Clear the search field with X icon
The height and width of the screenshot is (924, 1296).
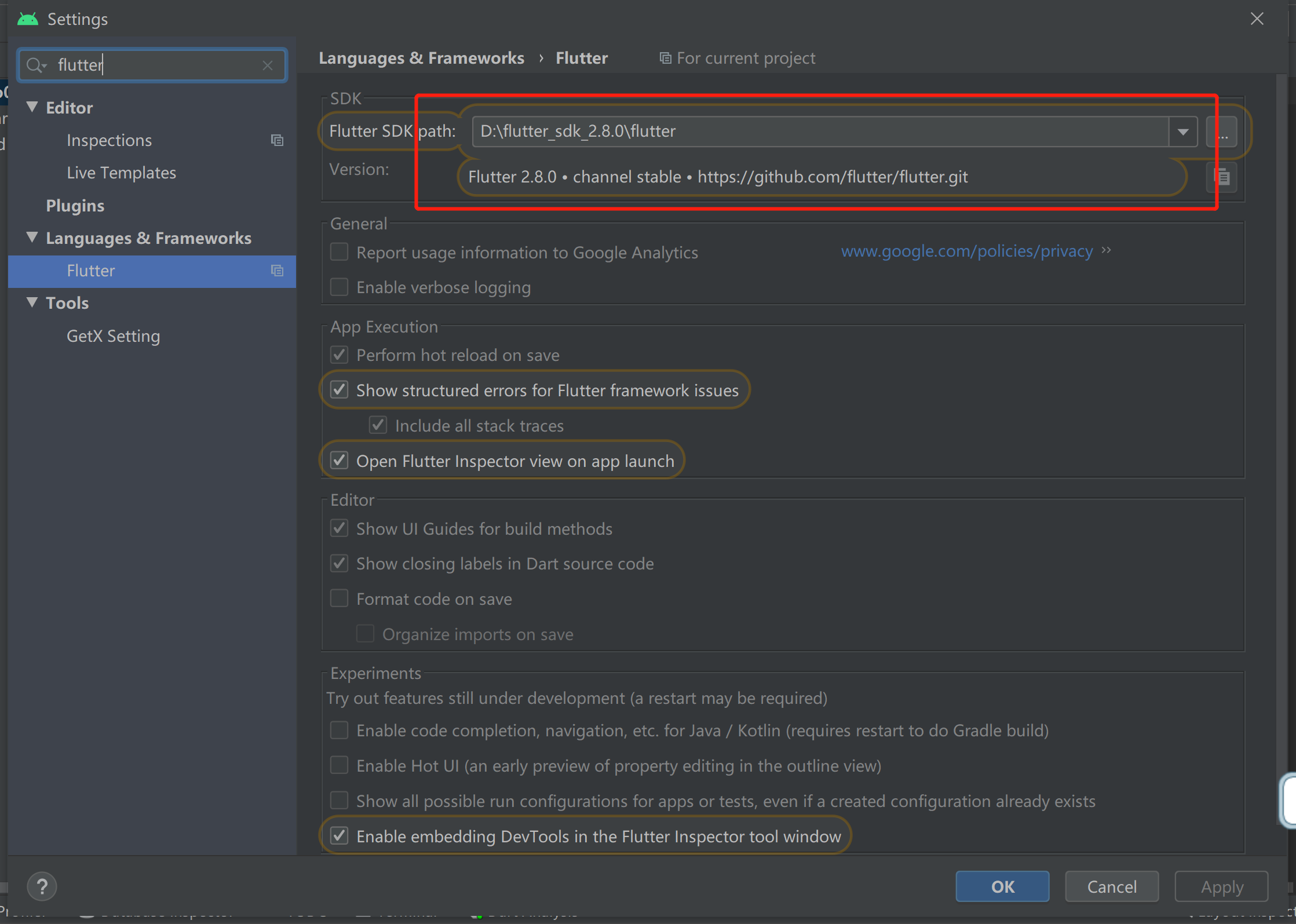(267, 65)
